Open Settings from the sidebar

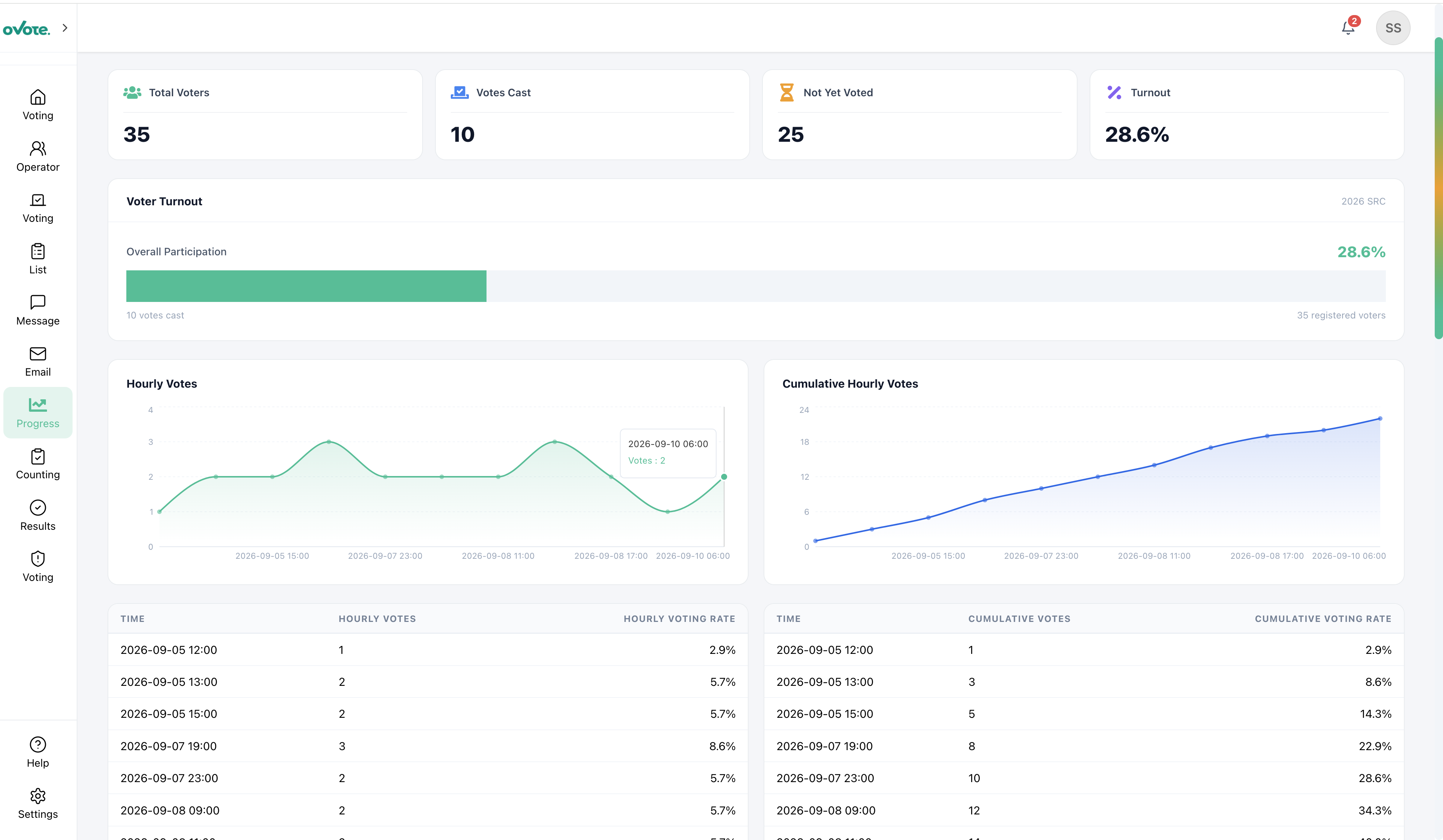coord(38,804)
